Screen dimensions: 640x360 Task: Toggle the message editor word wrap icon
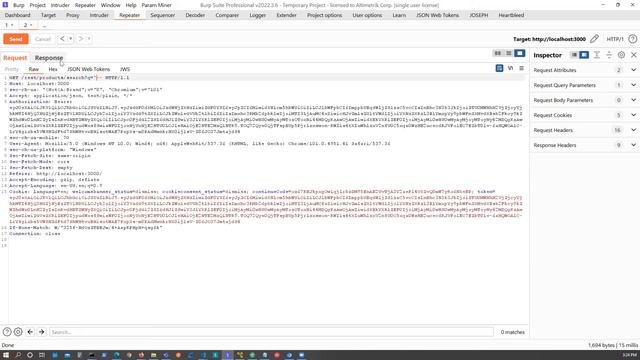(499, 68)
